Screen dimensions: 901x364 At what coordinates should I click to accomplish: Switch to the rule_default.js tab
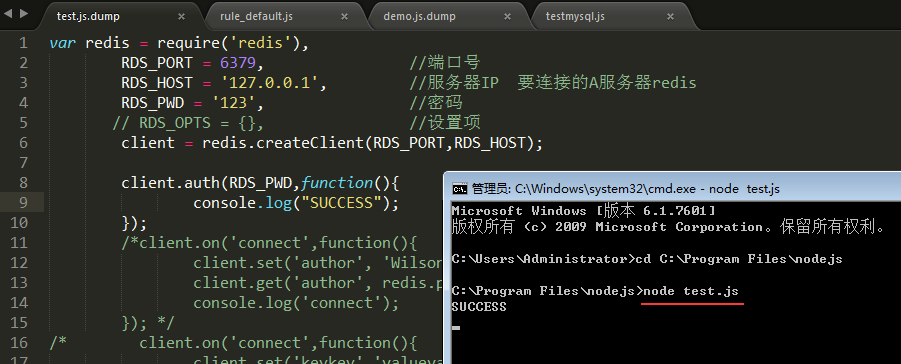tap(256, 16)
